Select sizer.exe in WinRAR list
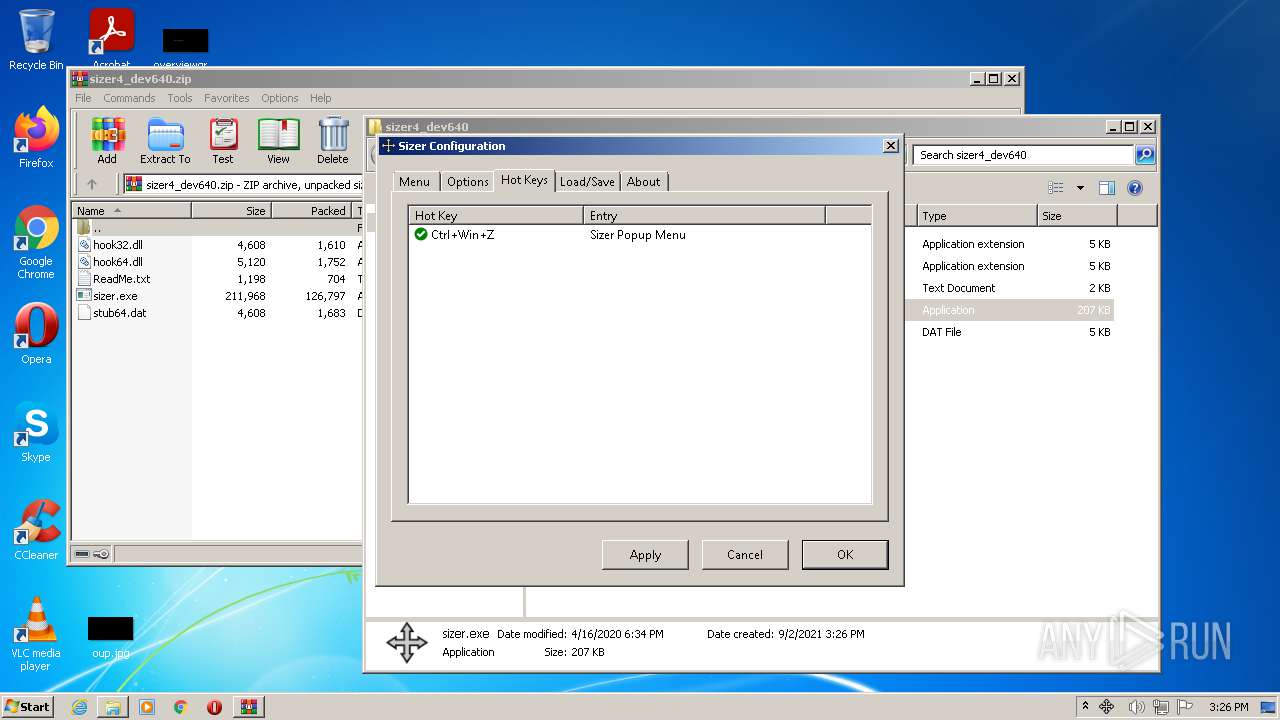Viewport: 1280px width, 720px height. pos(115,296)
